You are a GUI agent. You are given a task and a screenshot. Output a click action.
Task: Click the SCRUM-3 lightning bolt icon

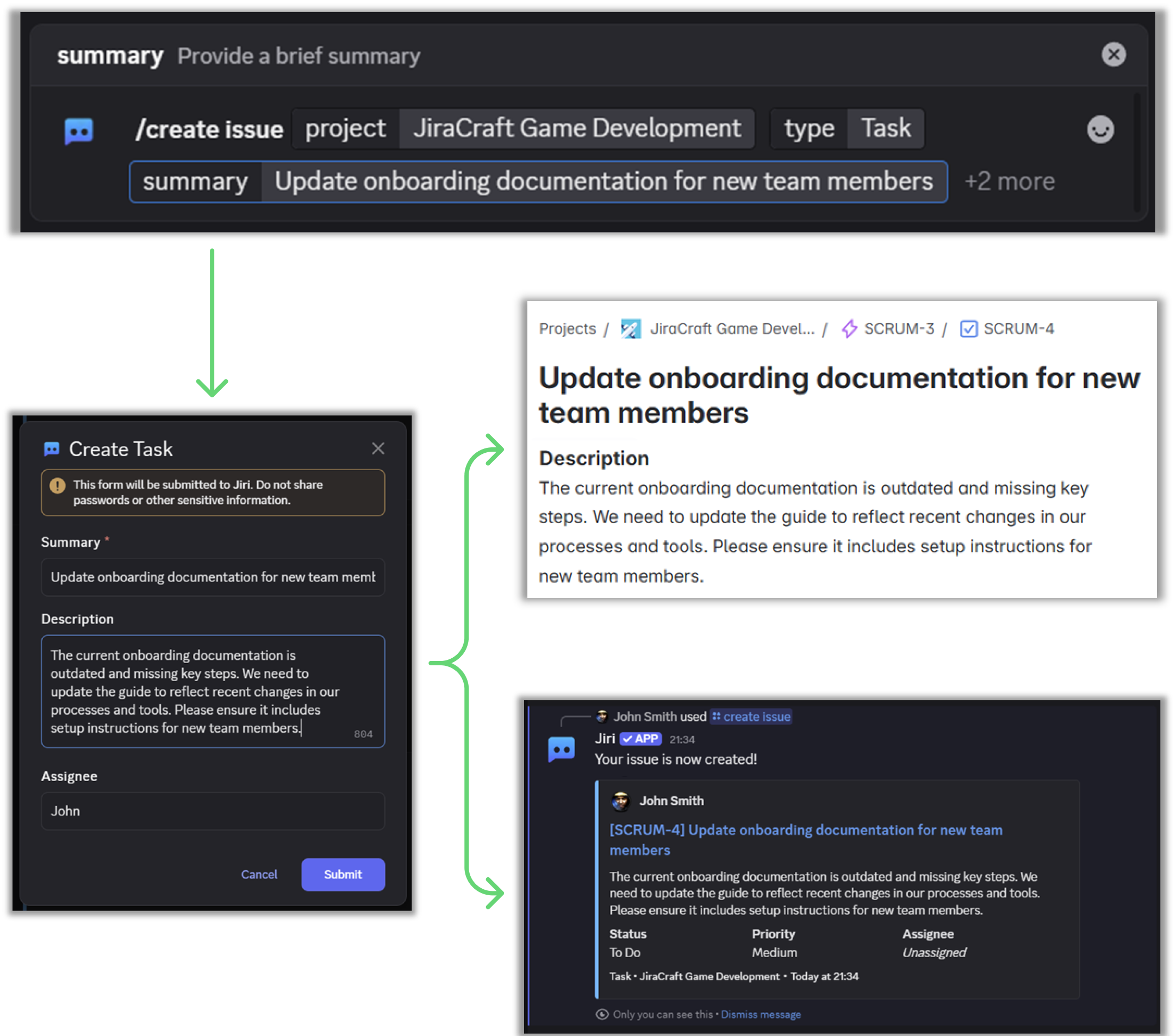[x=850, y=328]
